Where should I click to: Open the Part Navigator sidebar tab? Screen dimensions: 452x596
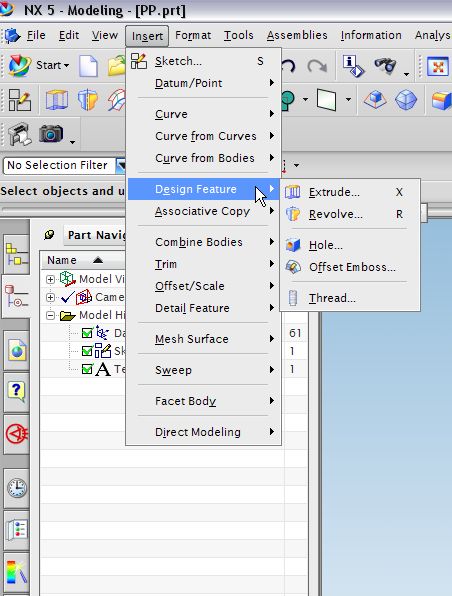[x=16, y=295]
